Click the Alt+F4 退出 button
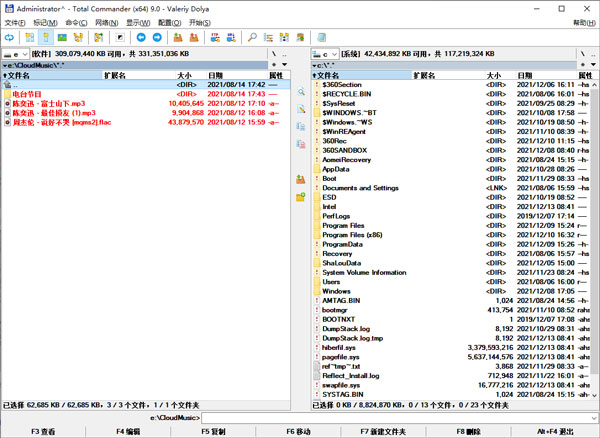600x438 pixels. [x=555, y=431]
